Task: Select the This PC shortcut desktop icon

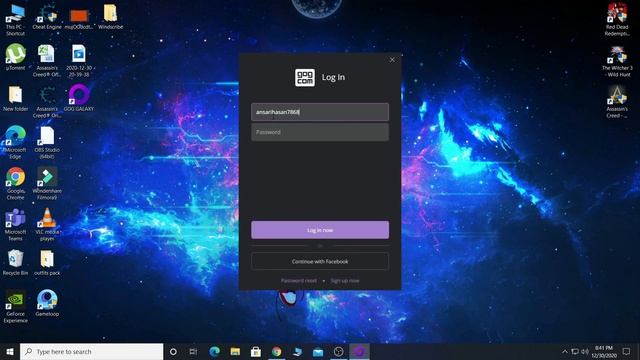Action: coord(15,20)
